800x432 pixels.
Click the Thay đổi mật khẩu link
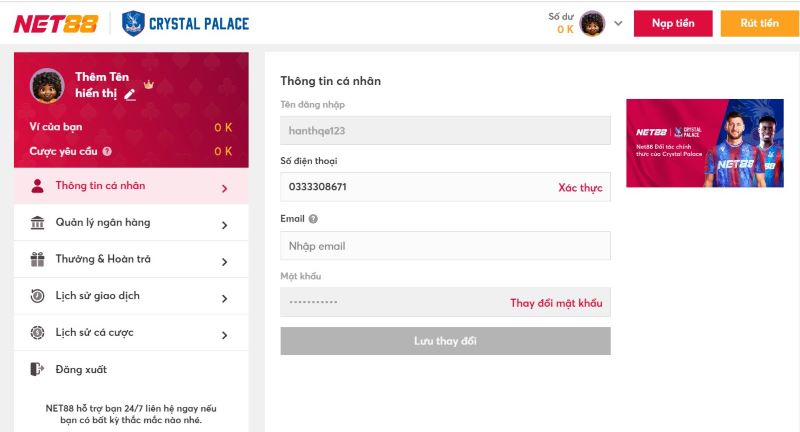point(556,303)
